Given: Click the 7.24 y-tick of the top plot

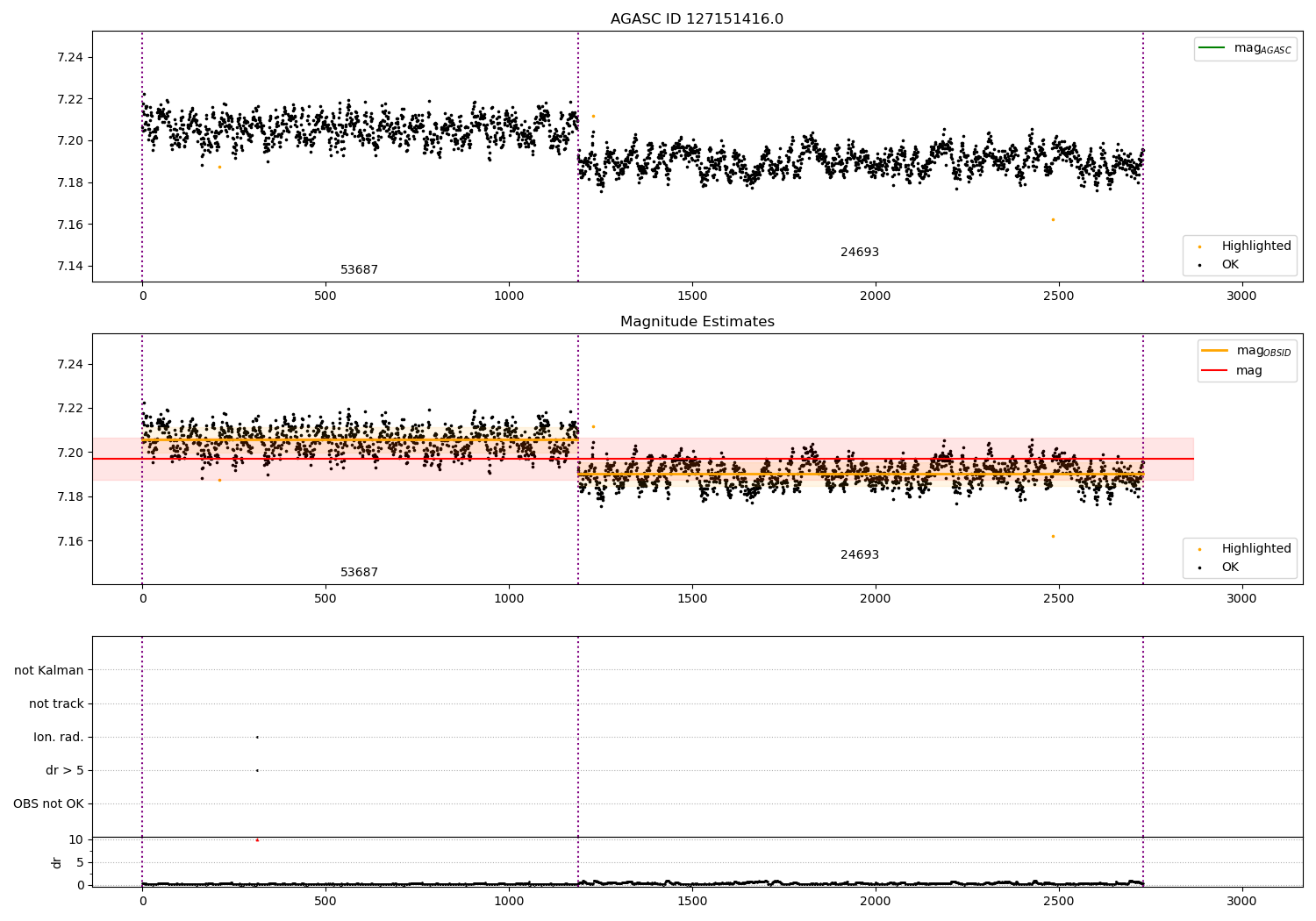Looking at the screenshot, I should tap(70, 57).
